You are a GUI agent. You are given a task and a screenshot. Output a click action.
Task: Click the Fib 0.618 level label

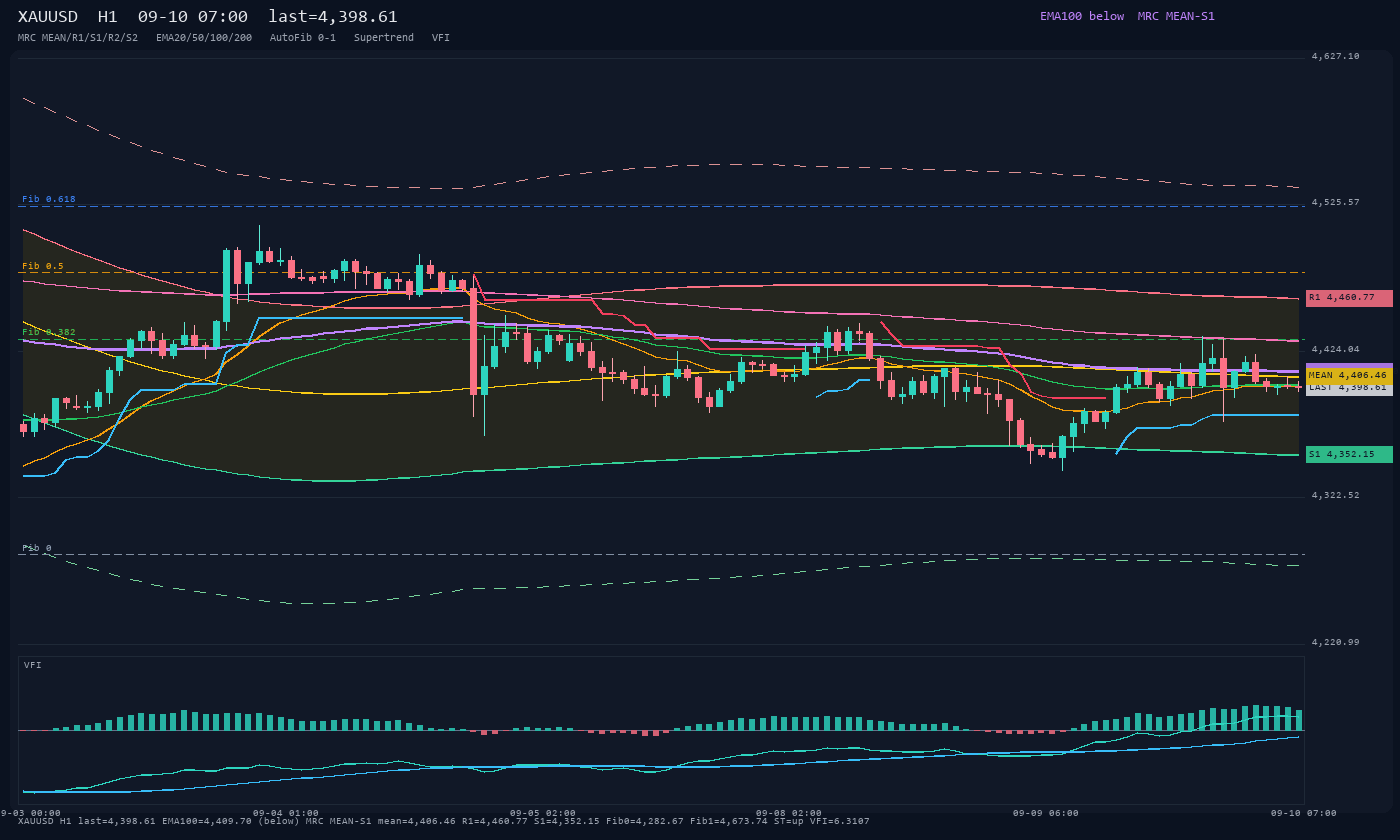click(49, 199)
